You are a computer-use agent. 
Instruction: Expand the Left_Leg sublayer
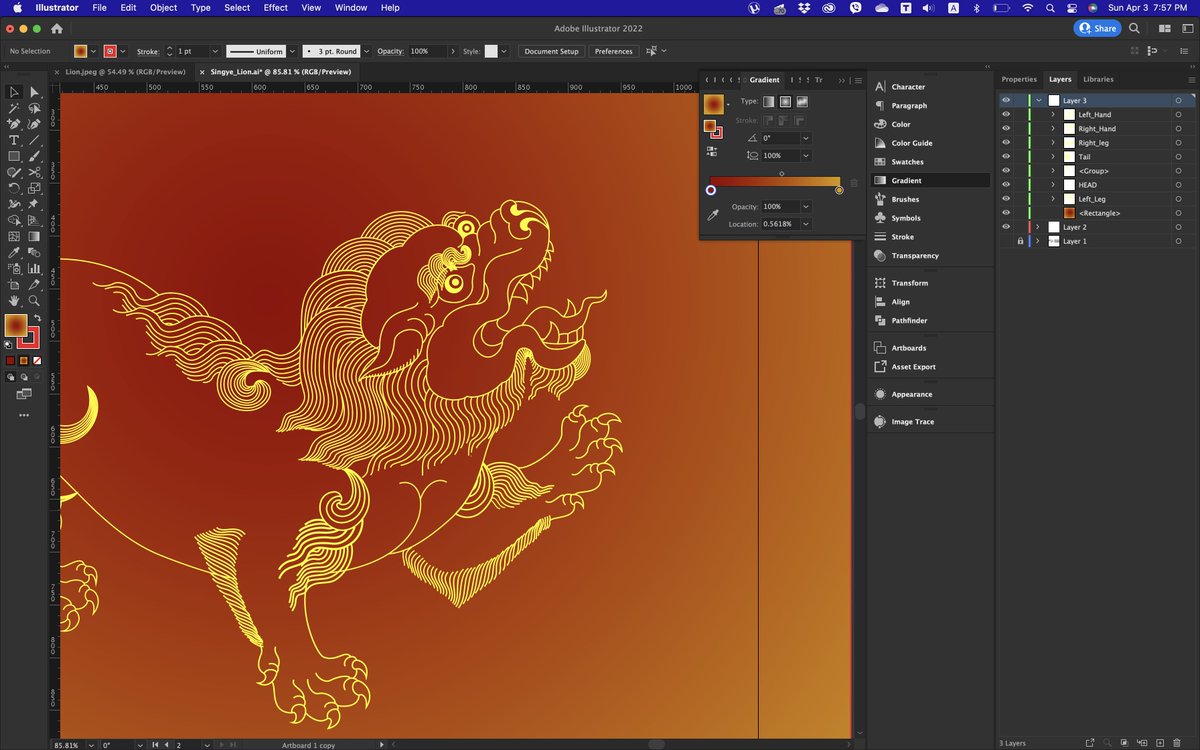coord(1053,199)
